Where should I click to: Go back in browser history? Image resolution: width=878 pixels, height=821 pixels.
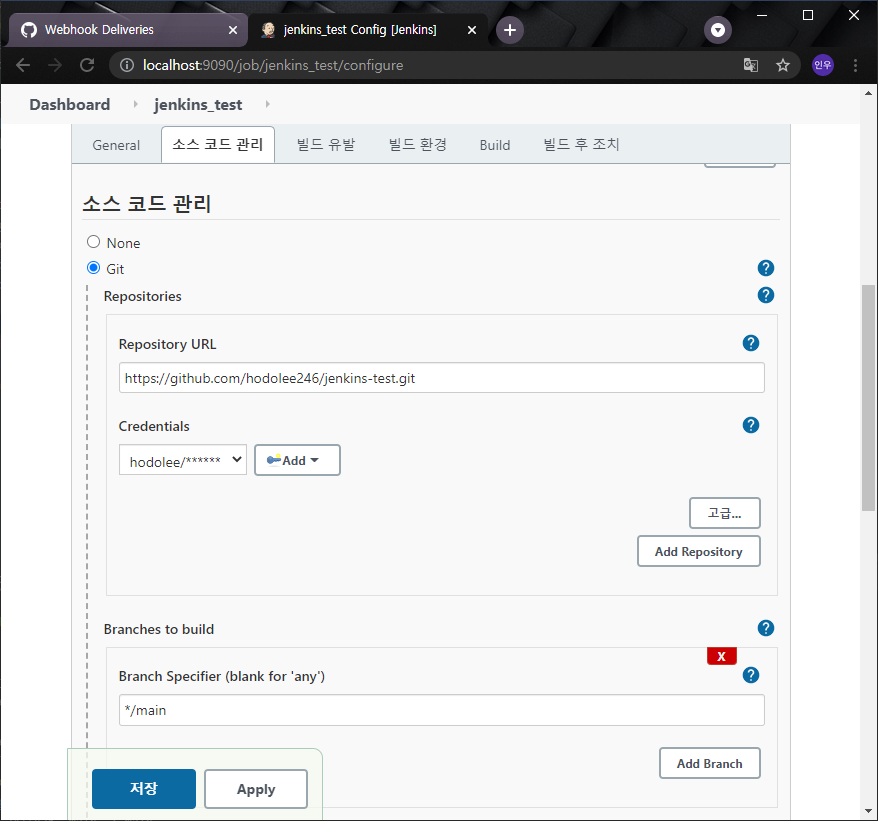[x=23, y=66]
